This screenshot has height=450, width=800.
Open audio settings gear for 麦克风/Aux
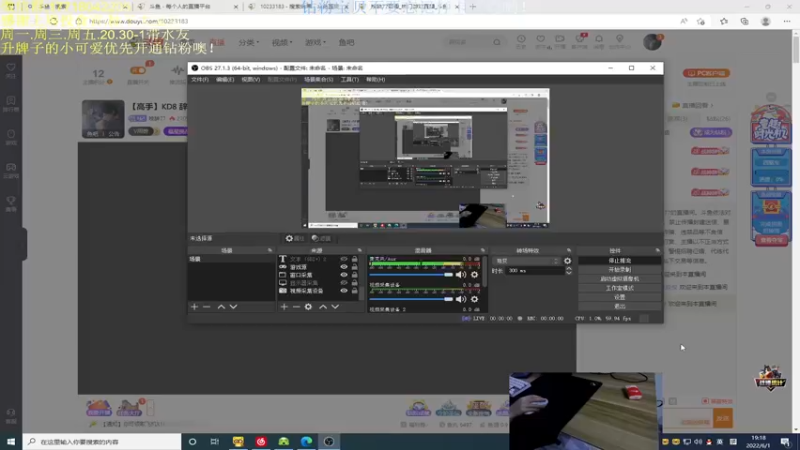tap(474, 274)
